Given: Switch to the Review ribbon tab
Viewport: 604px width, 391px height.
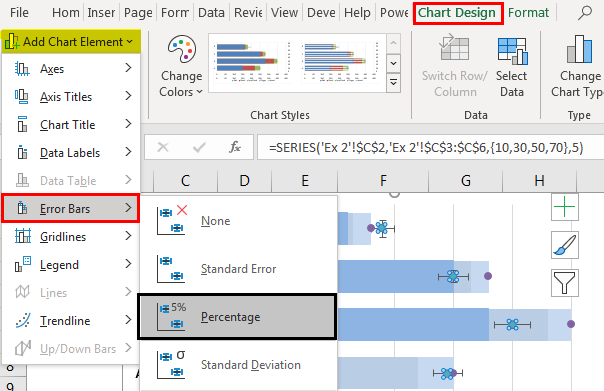Looking at the screenshot, I should (x=248, y=13).
